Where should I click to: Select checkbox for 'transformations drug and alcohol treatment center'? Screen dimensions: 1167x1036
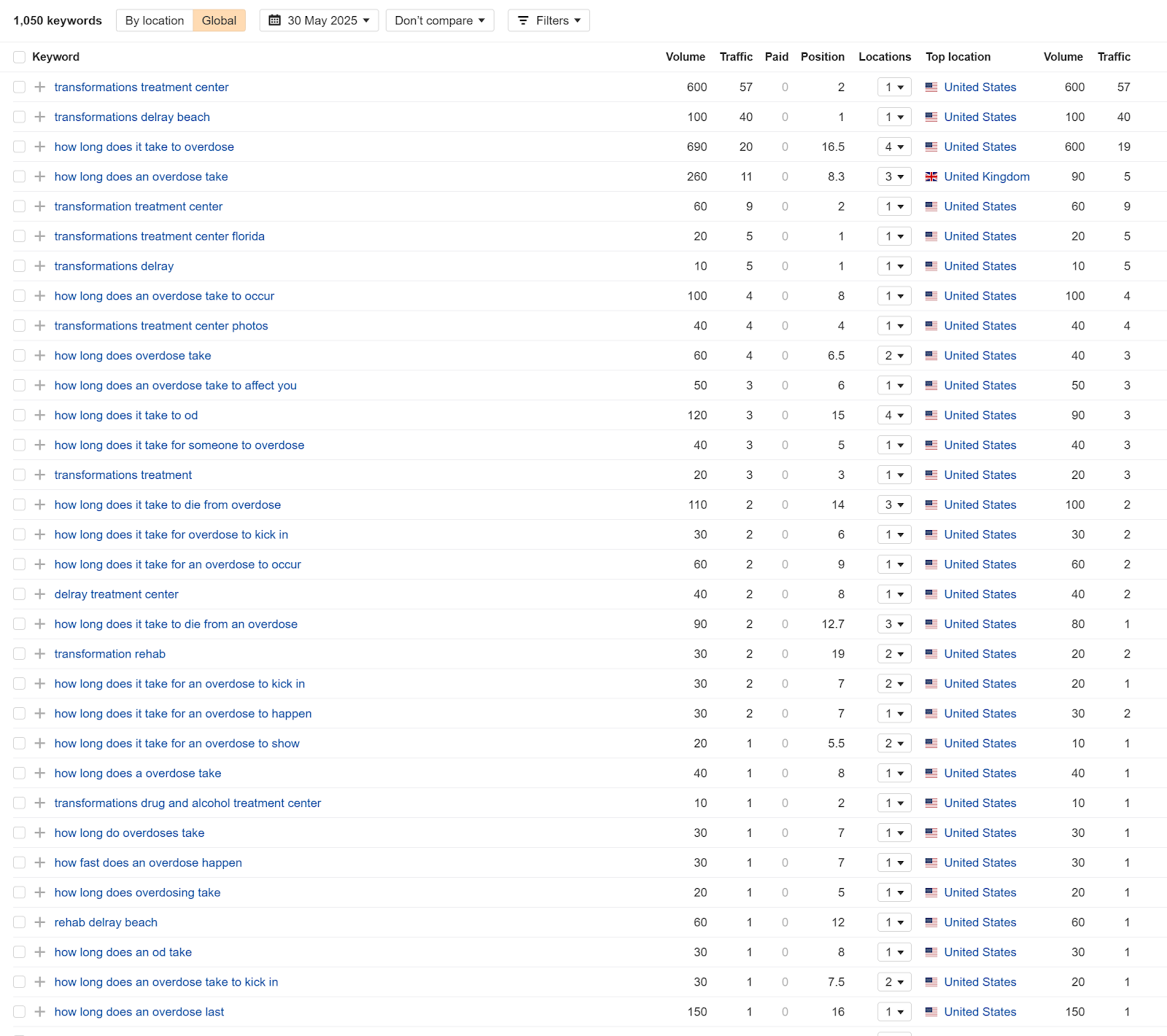pos(19,803)
